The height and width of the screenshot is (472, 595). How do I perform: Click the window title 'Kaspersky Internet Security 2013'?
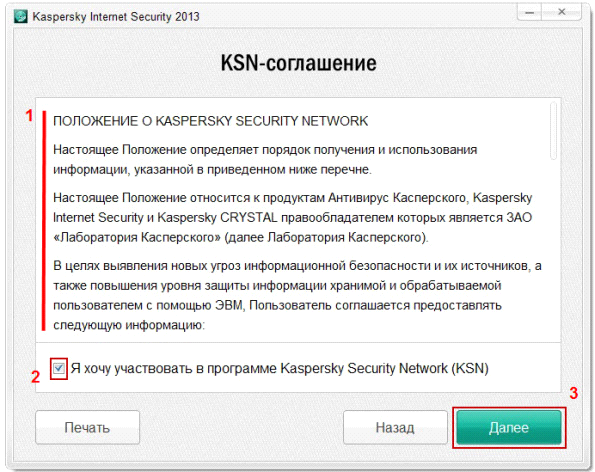click(x=116, y=17)
